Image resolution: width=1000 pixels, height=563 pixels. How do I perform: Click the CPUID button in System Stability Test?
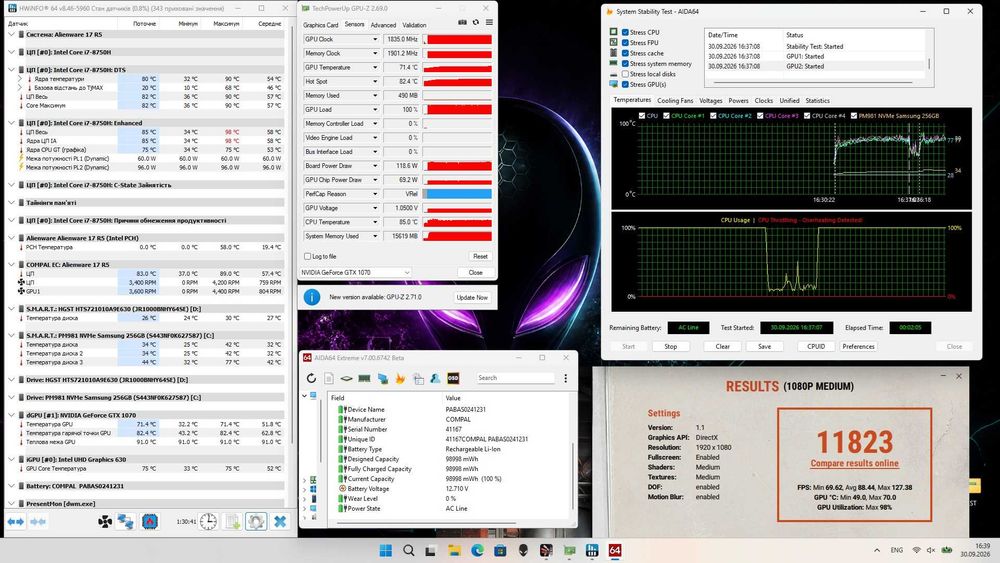coord(816,346)
